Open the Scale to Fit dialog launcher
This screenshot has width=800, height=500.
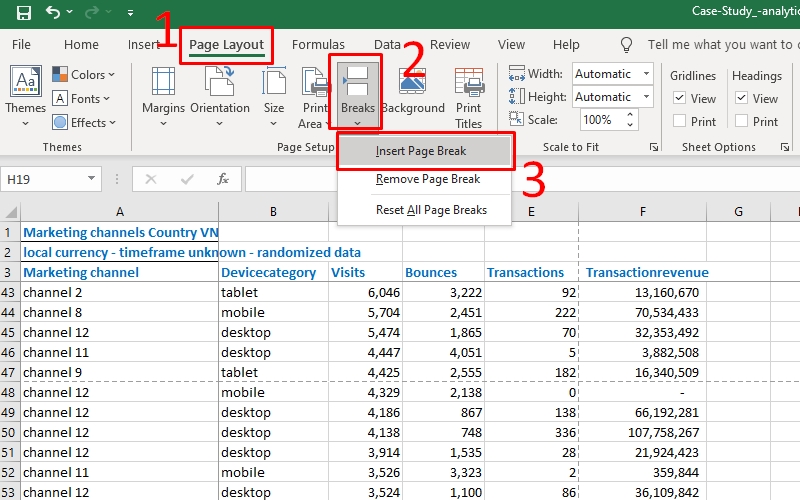[x=654, y=147]
